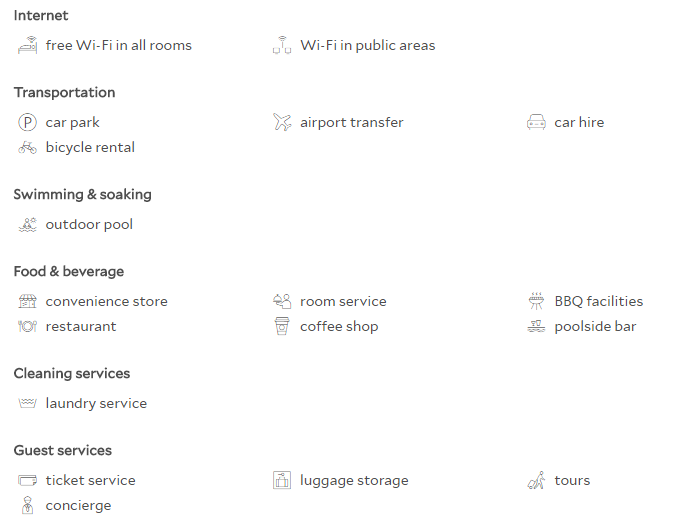678x531 pixels.
Task: Select the restaurant text label
Action: 81,326
